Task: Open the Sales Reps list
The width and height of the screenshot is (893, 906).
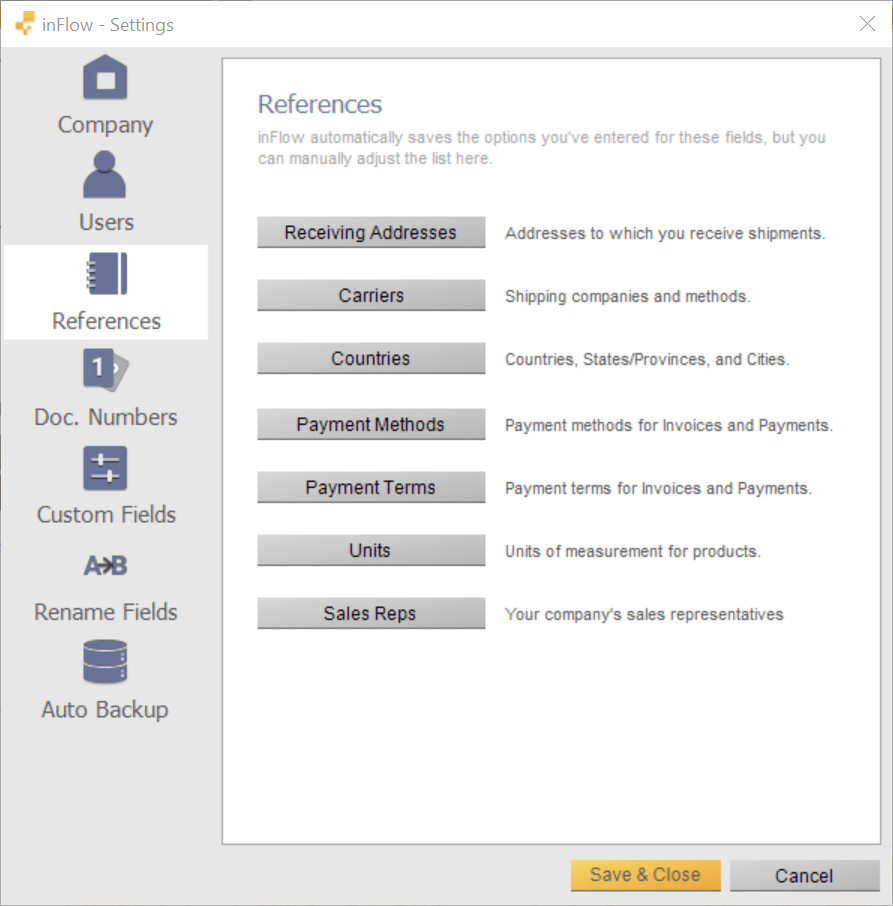Action: [x=371, y=613]
